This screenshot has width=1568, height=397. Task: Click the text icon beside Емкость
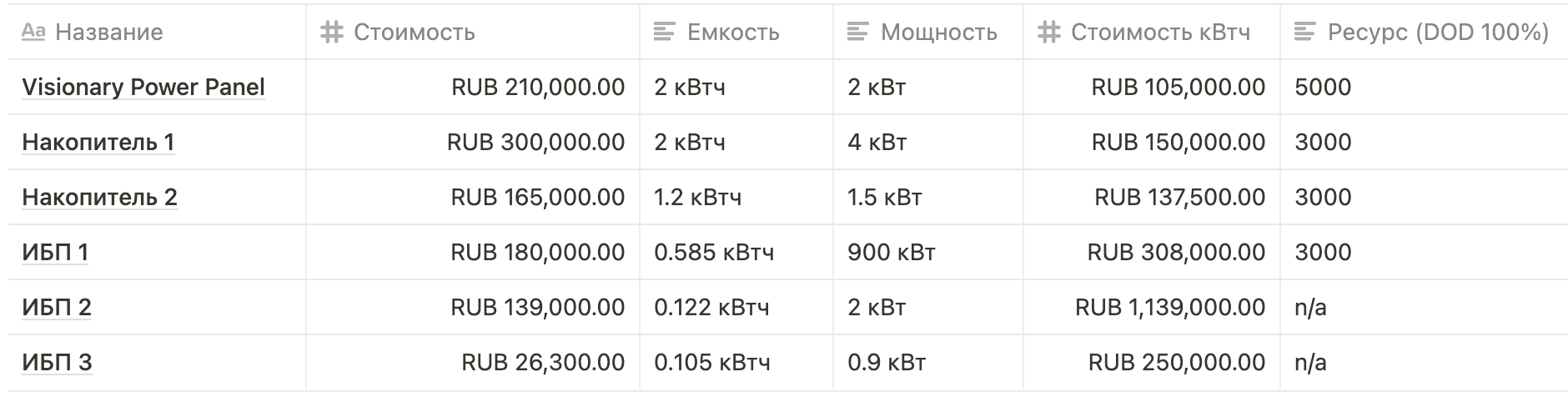[x=664, y=32]
